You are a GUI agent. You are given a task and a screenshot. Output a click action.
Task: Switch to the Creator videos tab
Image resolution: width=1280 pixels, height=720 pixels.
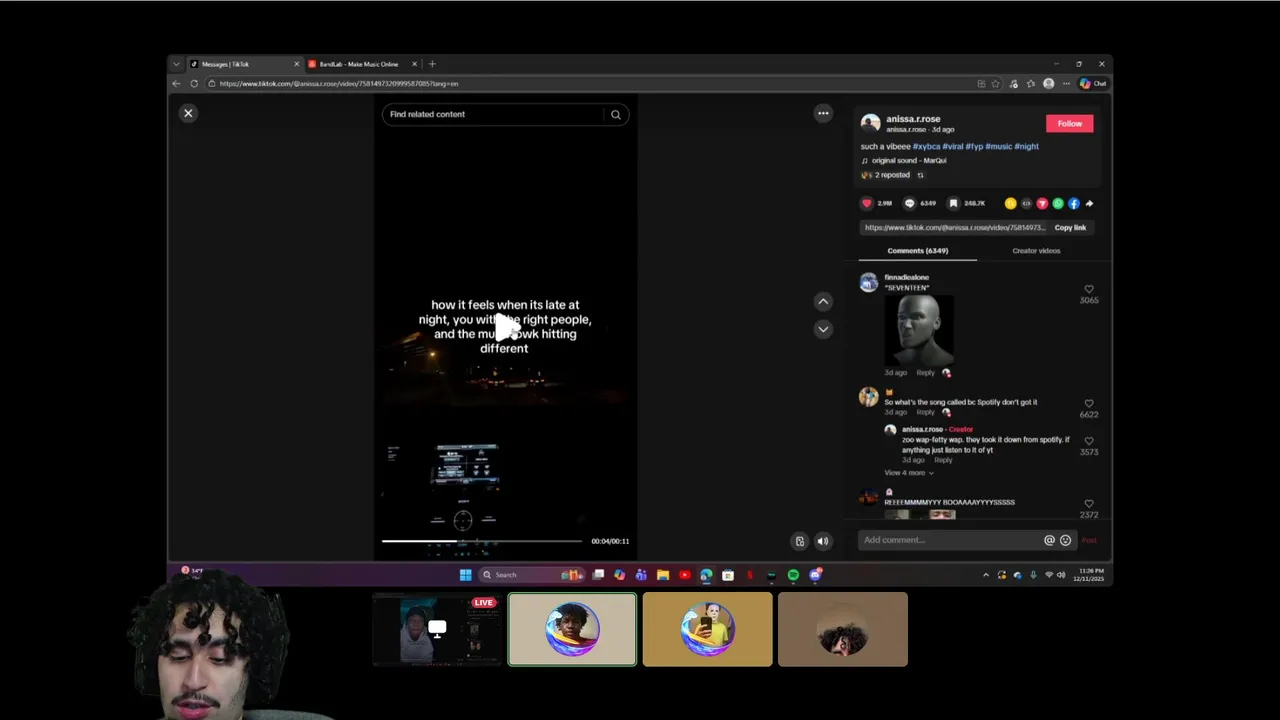tap(1036, 251)
